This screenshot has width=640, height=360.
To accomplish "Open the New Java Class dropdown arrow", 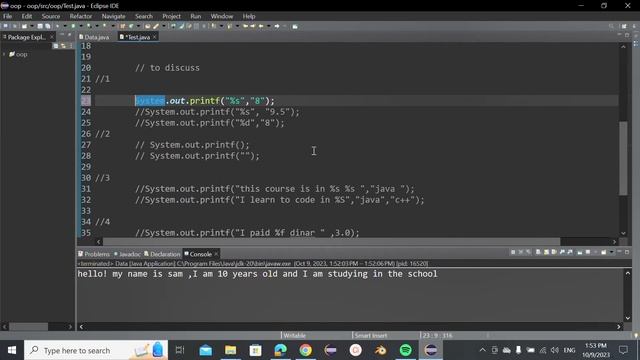I will (138, 26).
